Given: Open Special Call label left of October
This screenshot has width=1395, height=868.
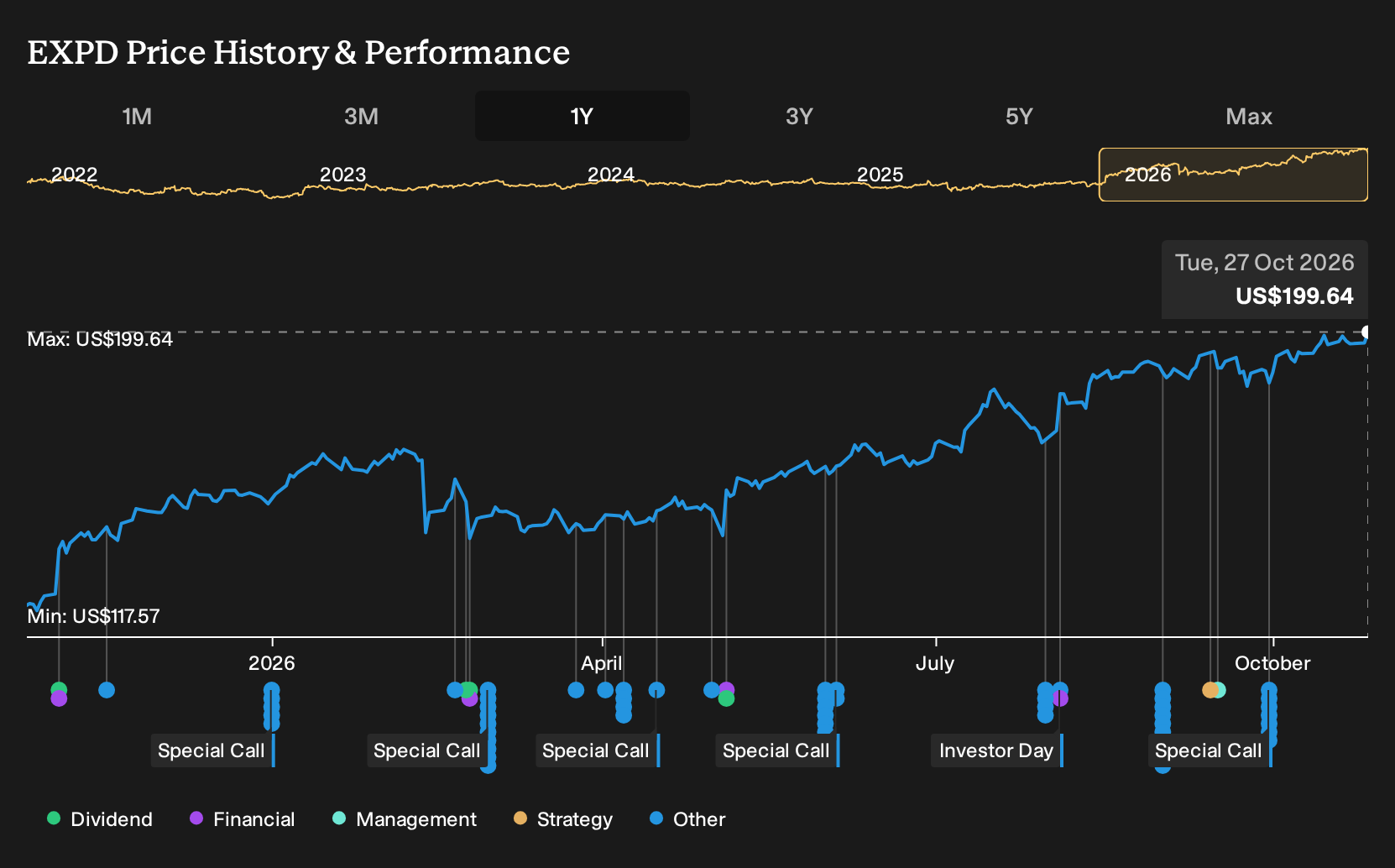Looking at the screenshot, I should pos(1209,750).
